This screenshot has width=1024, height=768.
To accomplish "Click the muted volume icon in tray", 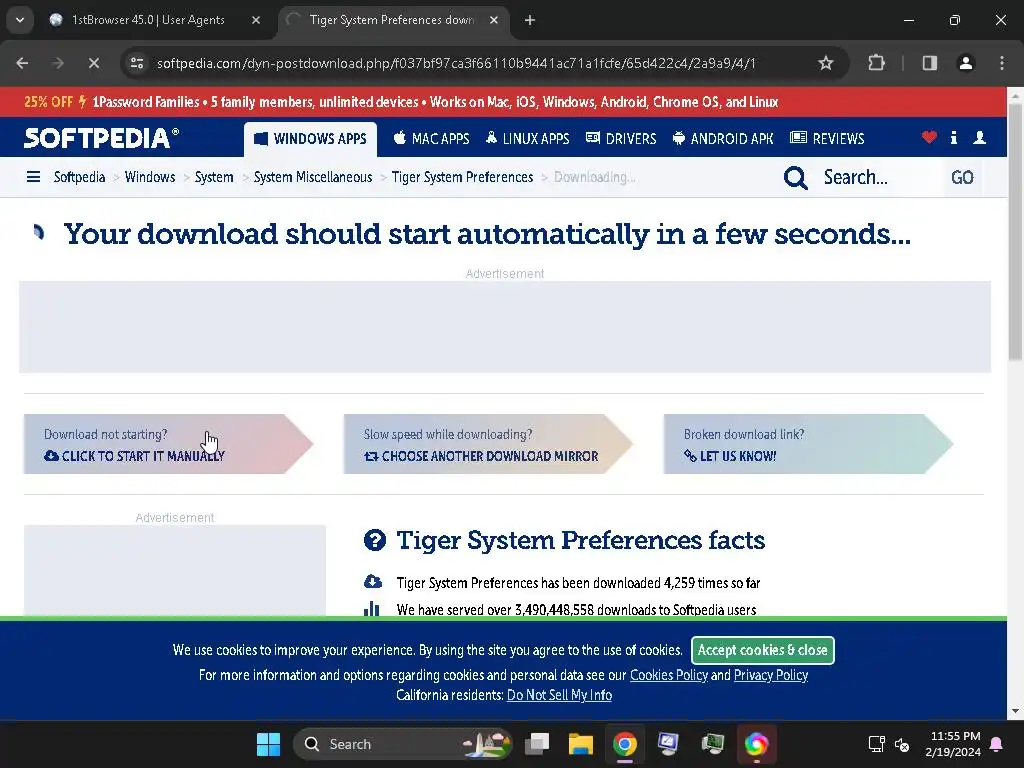I will coord(903,744).
